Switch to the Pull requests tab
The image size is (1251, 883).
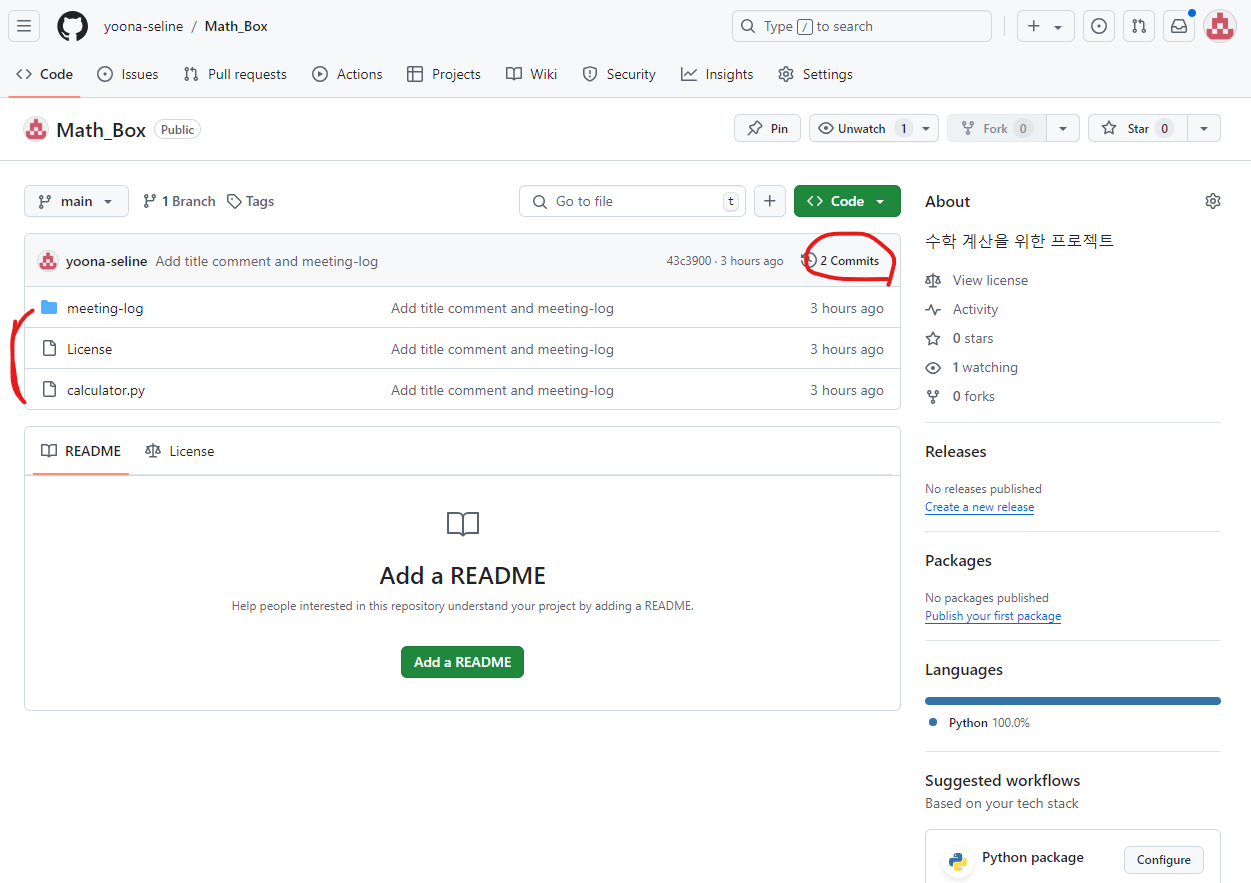(x=235, y=74)
